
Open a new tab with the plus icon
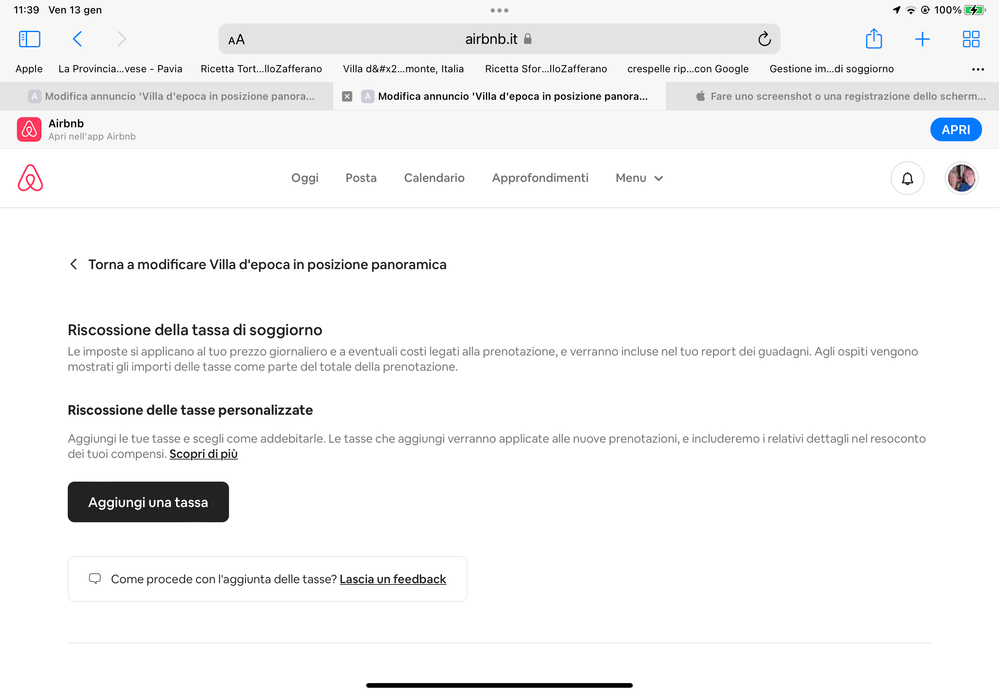click(922, 40)
